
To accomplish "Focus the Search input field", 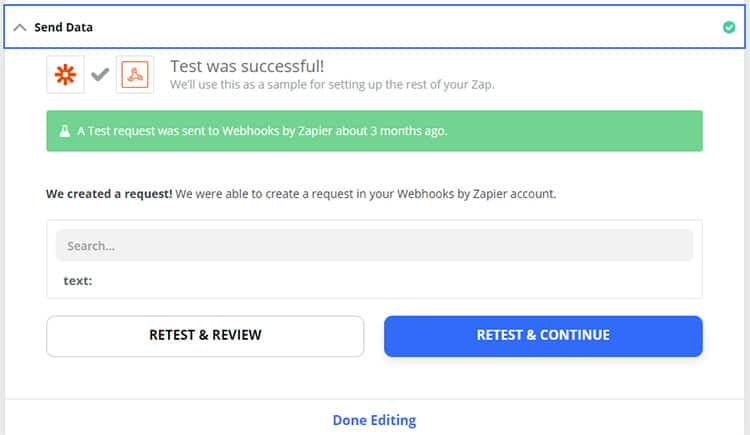I will click(x=374, y=245).
